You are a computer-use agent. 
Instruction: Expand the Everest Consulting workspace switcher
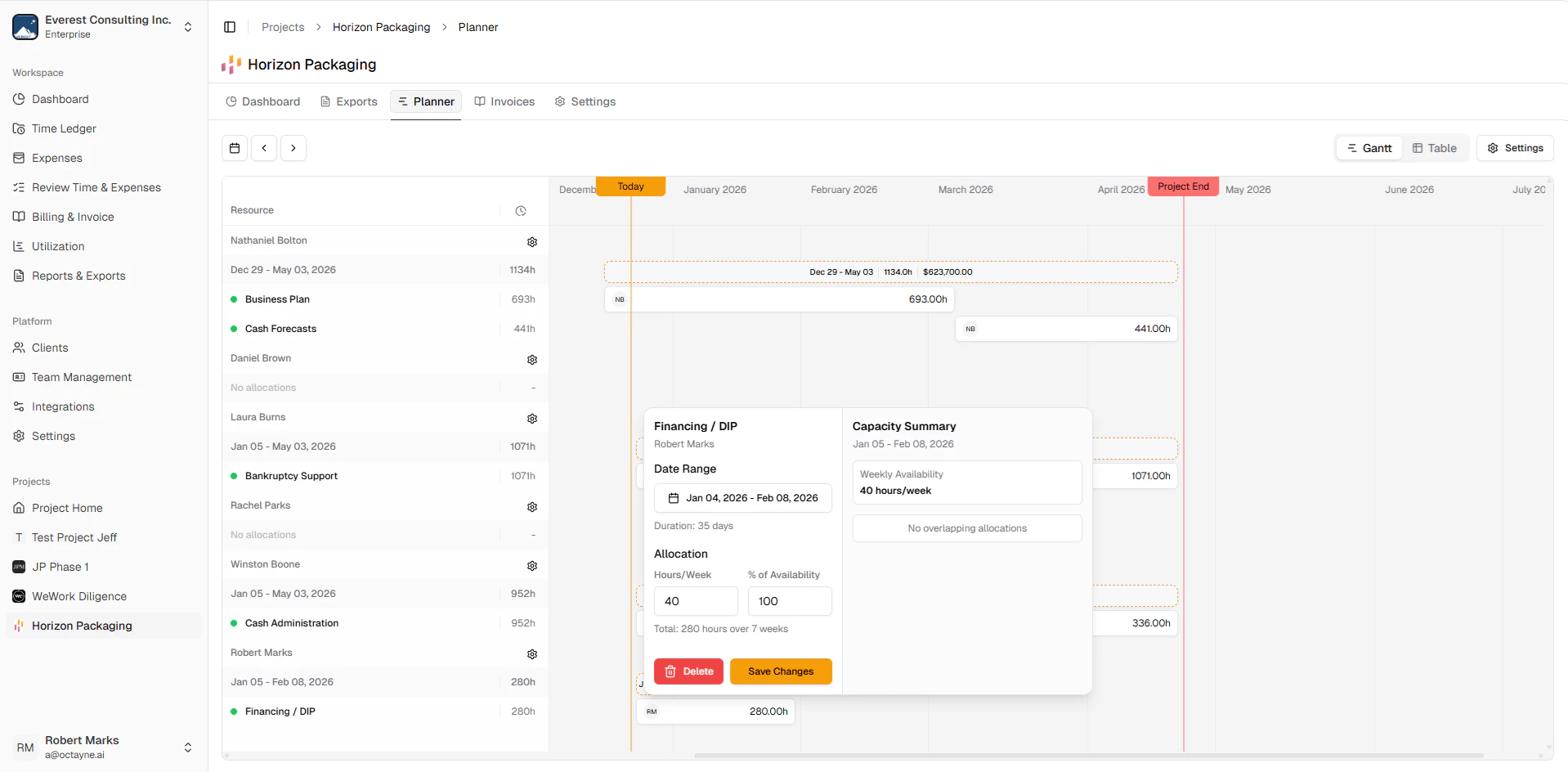pos(188,27)
